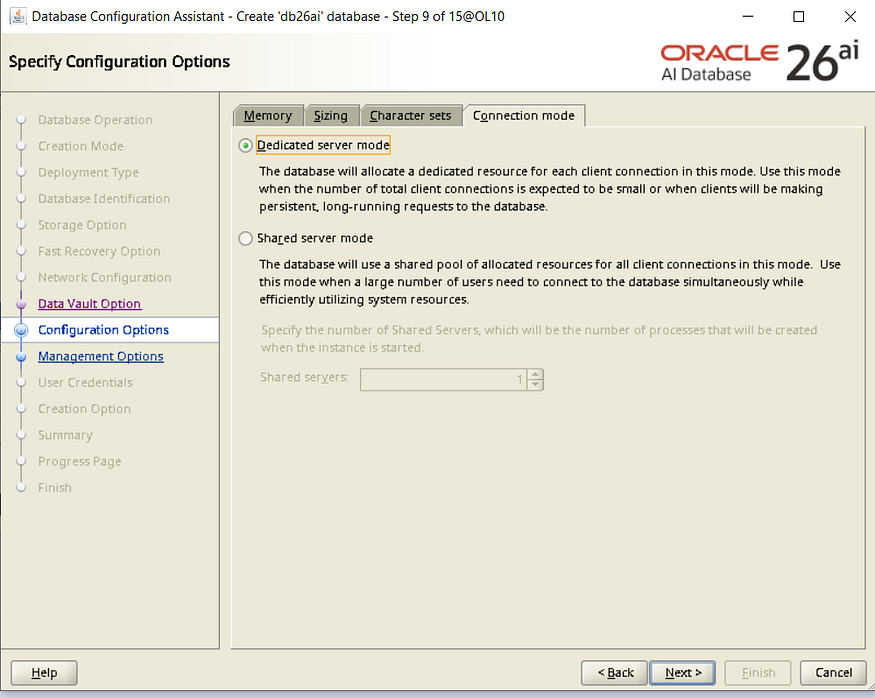Screen dimensions: 875x698
Task: Select Dedicated server mode radio button
Action: [245, 146]
